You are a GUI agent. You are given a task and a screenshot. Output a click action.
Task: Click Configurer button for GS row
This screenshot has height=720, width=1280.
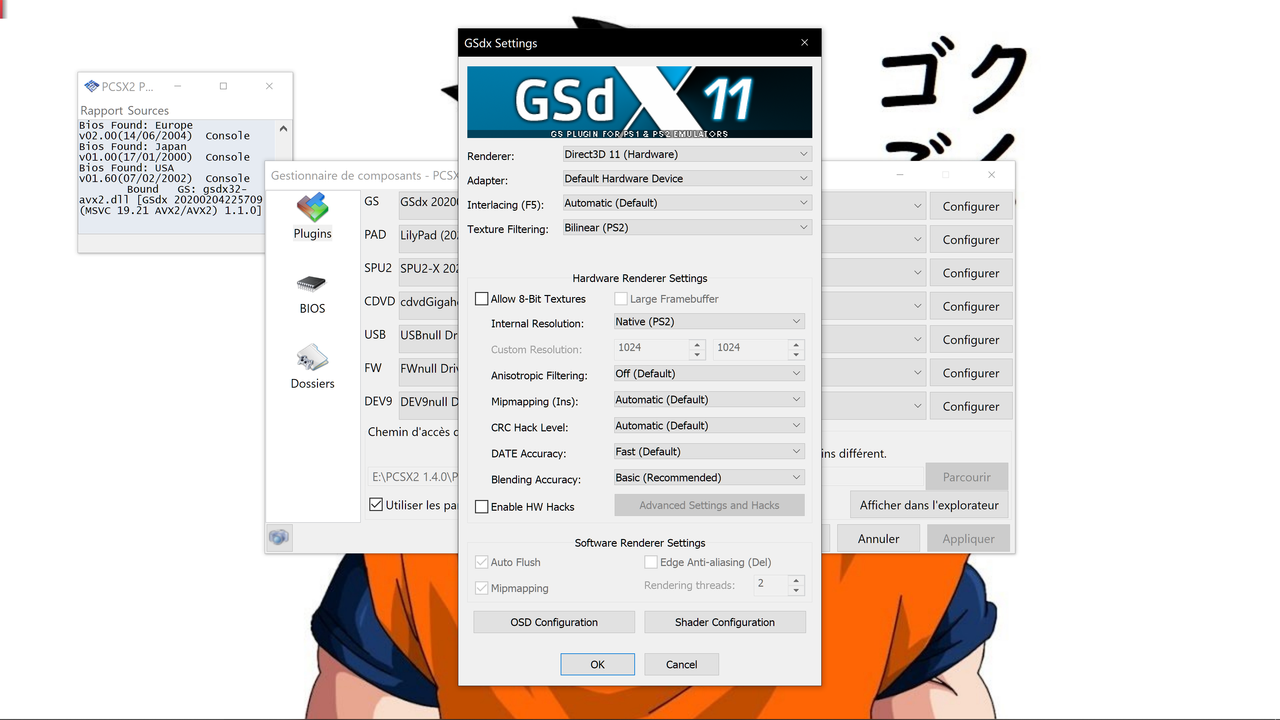pyautogui.click(x=971, y=206)
